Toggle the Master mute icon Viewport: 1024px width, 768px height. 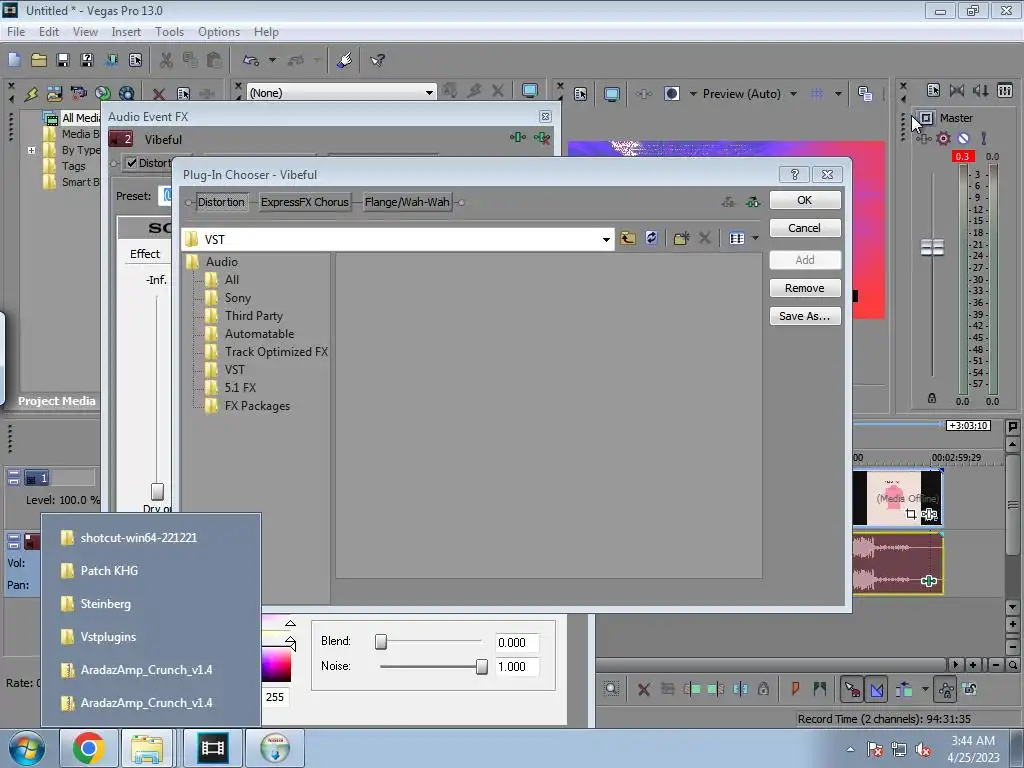[963, 138]
